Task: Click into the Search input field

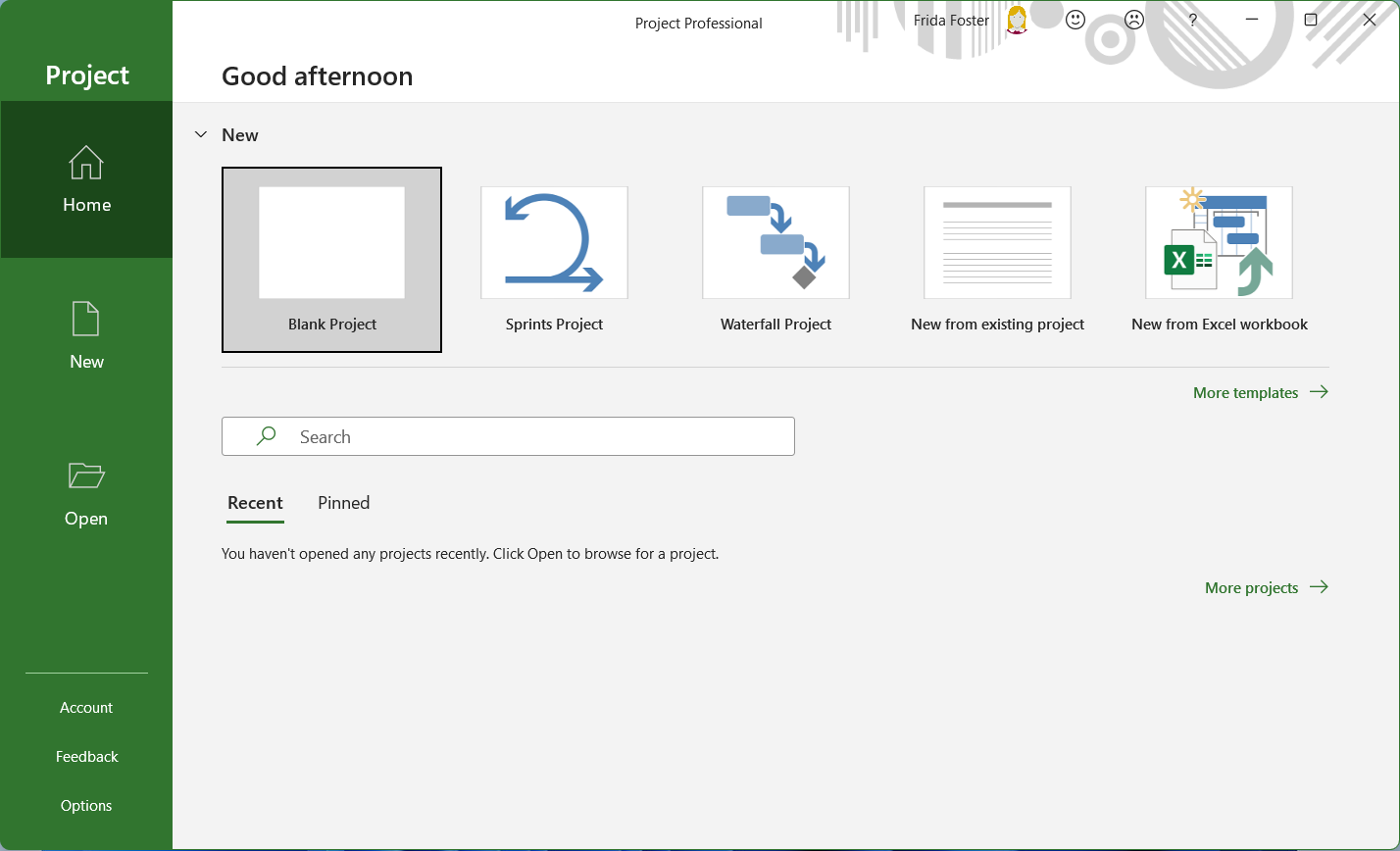Action: 508,436
